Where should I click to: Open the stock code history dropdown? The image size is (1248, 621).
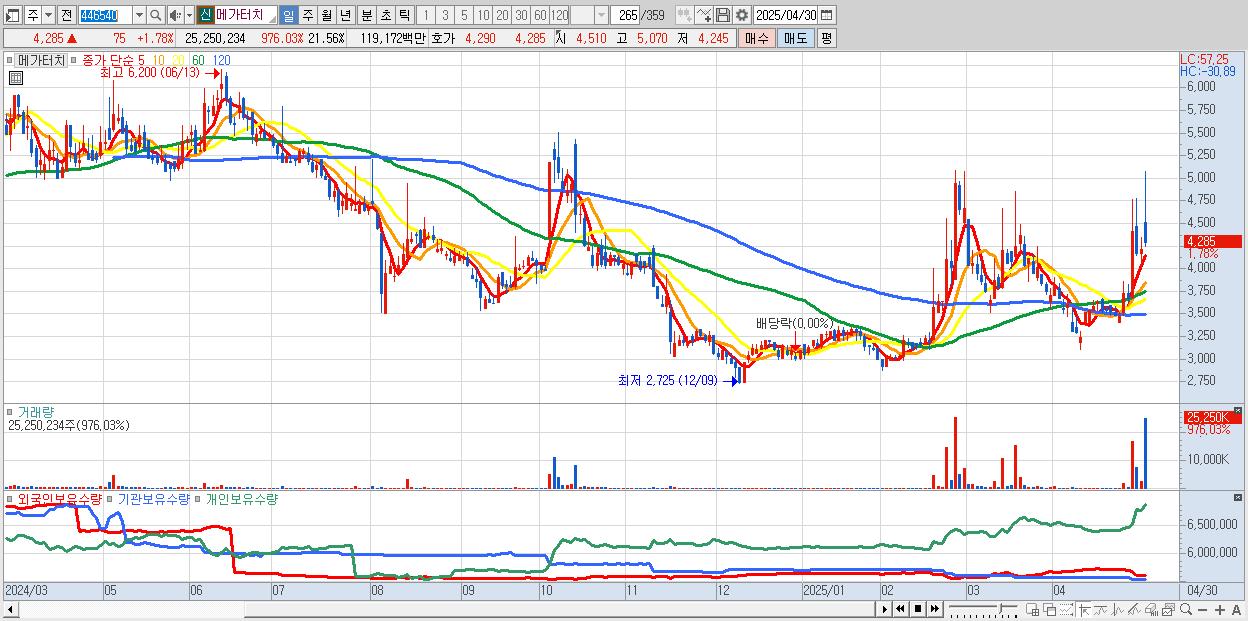click(x=139, y=15)
